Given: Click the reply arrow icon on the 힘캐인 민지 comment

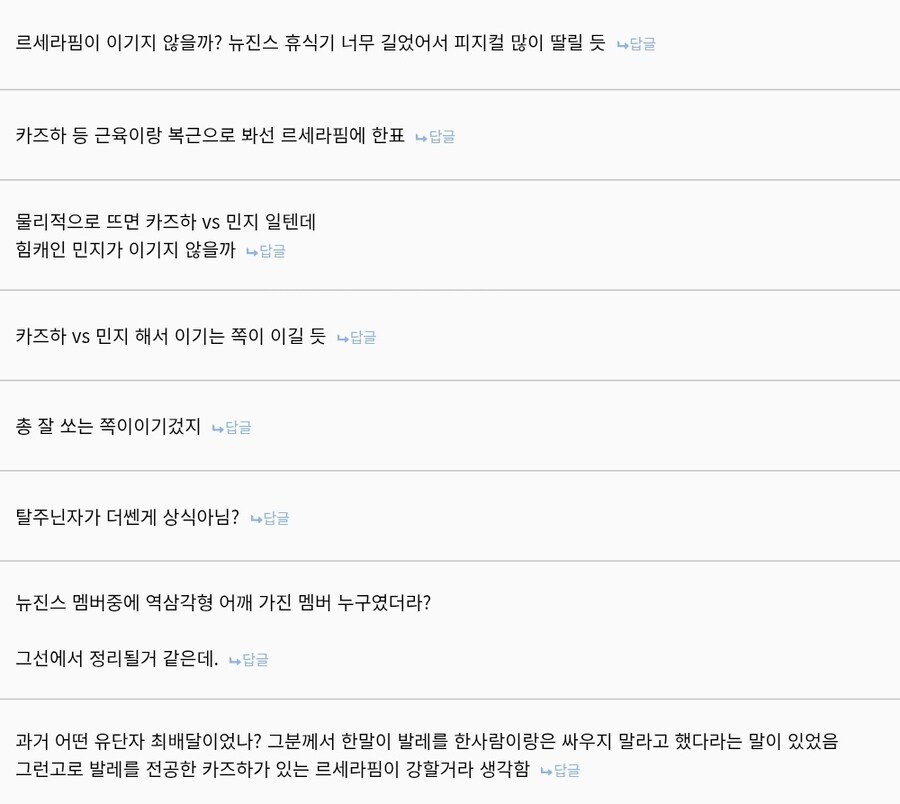Looking at the screenshot, I should pos(249,251).
